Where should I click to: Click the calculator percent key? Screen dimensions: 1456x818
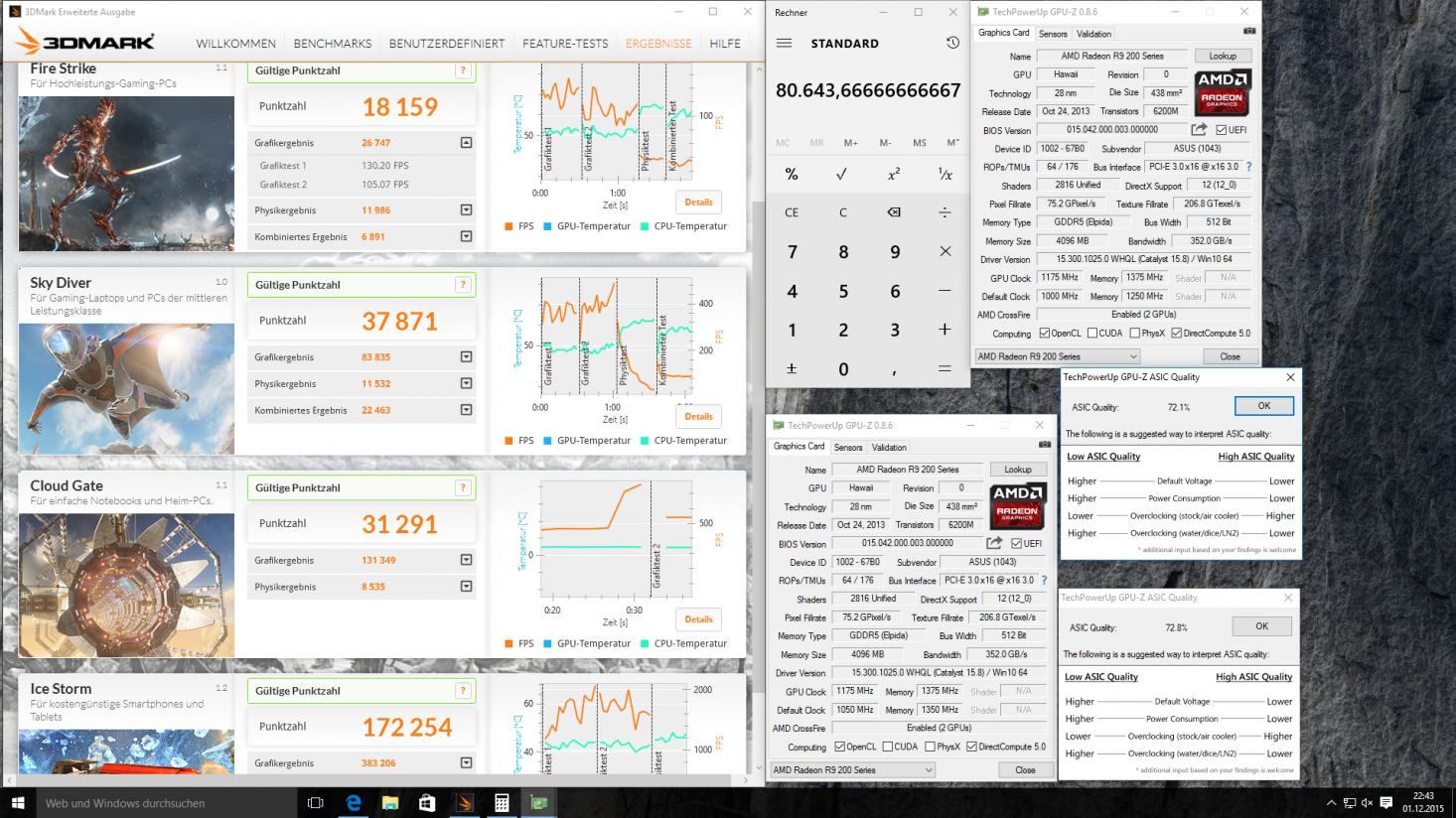point(792,174)
